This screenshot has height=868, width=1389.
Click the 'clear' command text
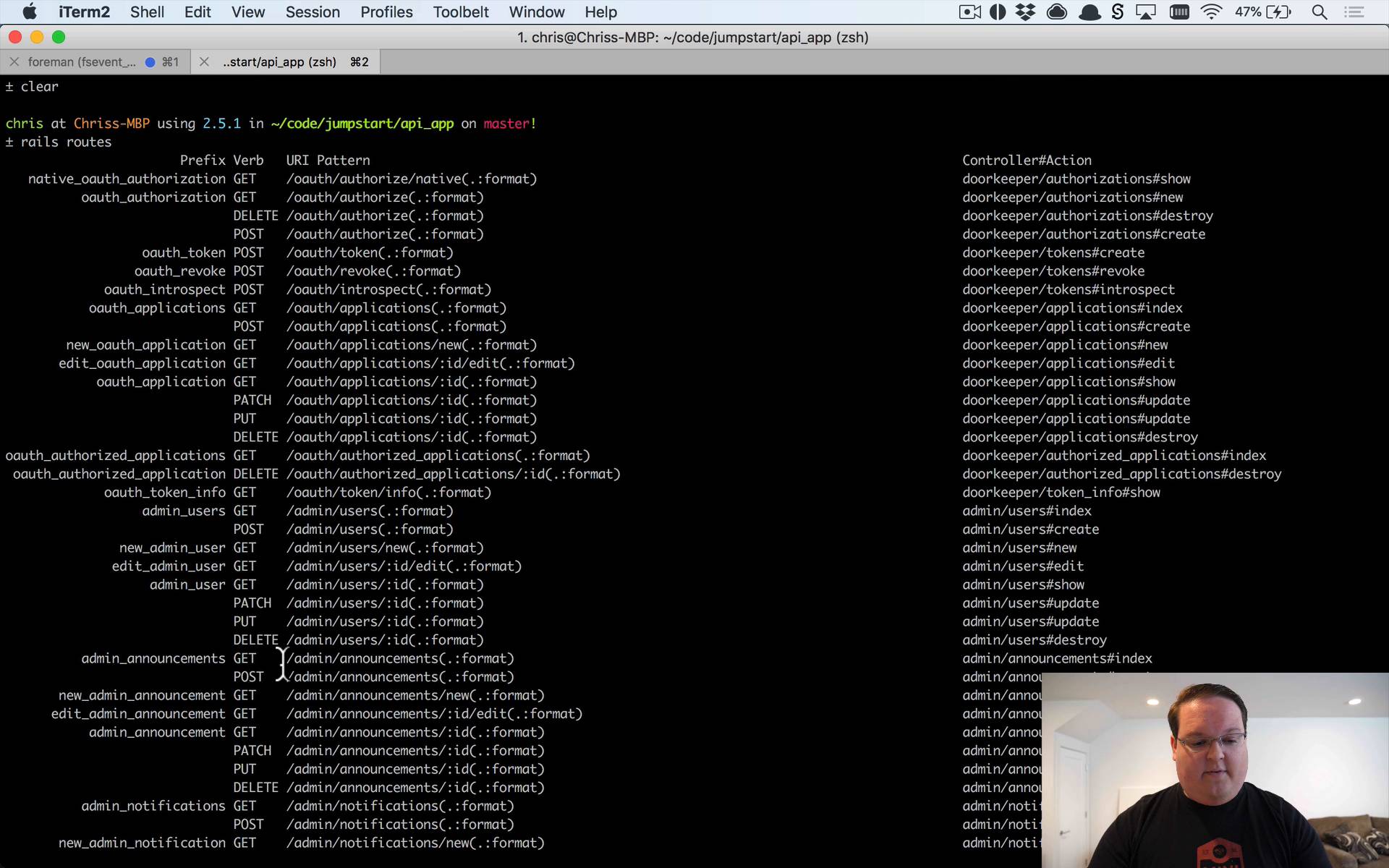click(x=40, y=87)
